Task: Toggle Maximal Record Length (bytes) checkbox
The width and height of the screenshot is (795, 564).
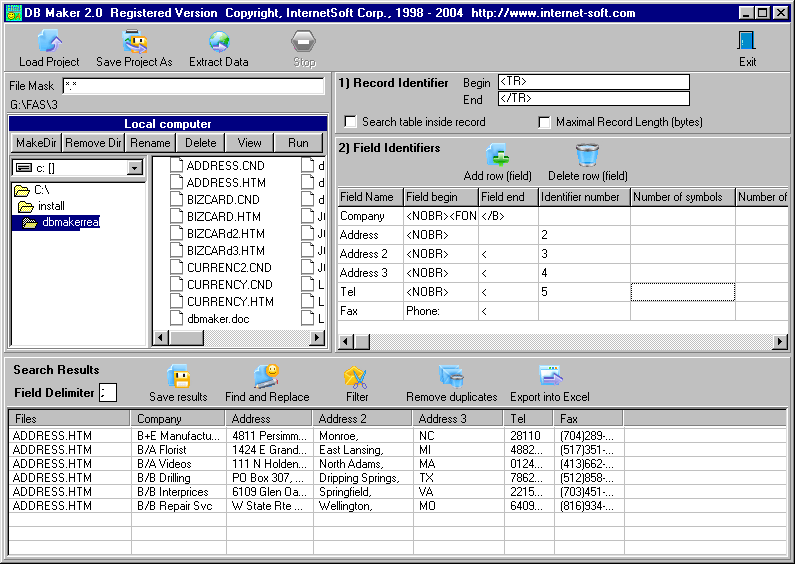Action: [x=544, y=122]
